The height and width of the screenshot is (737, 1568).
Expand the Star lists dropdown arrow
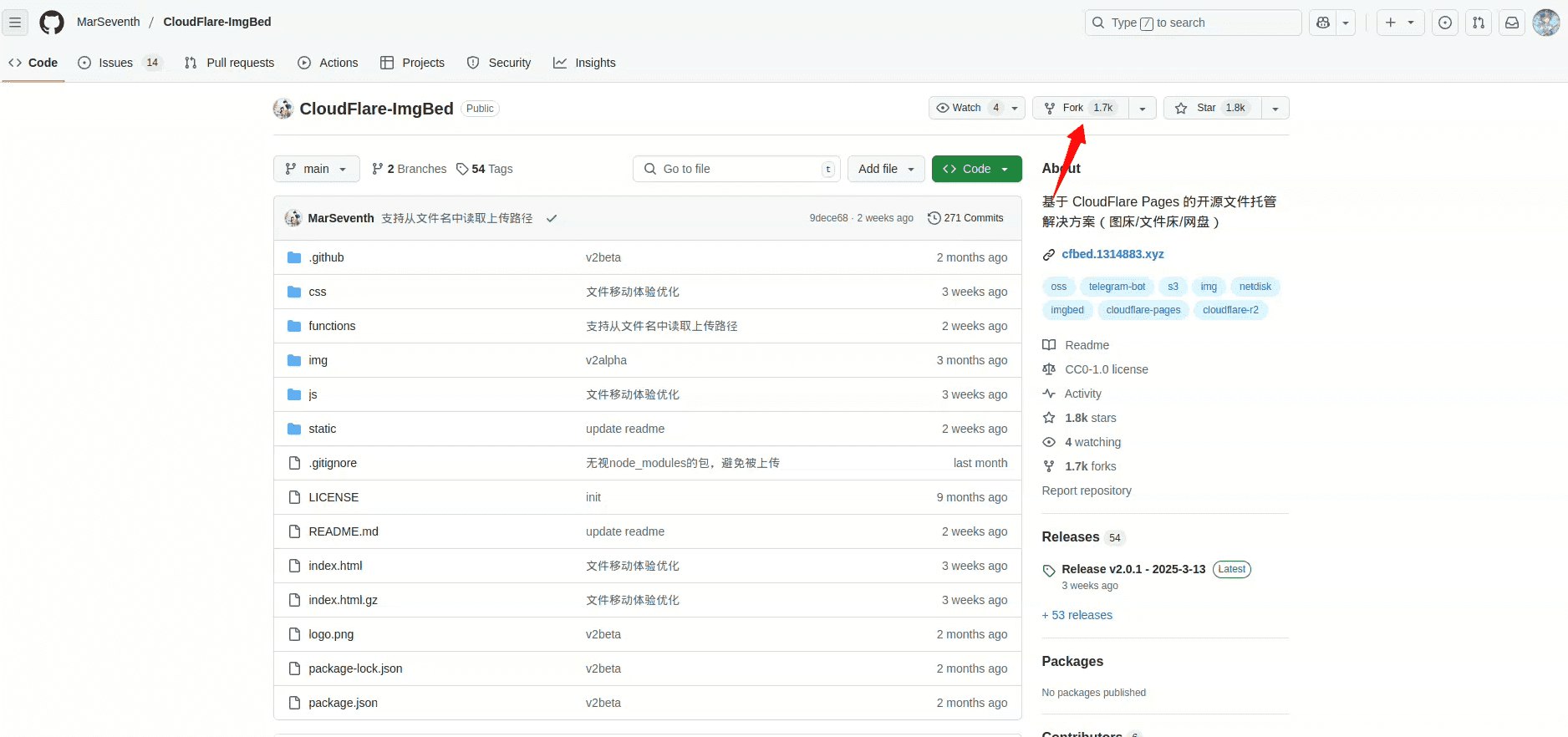[x=1275, y=108]
